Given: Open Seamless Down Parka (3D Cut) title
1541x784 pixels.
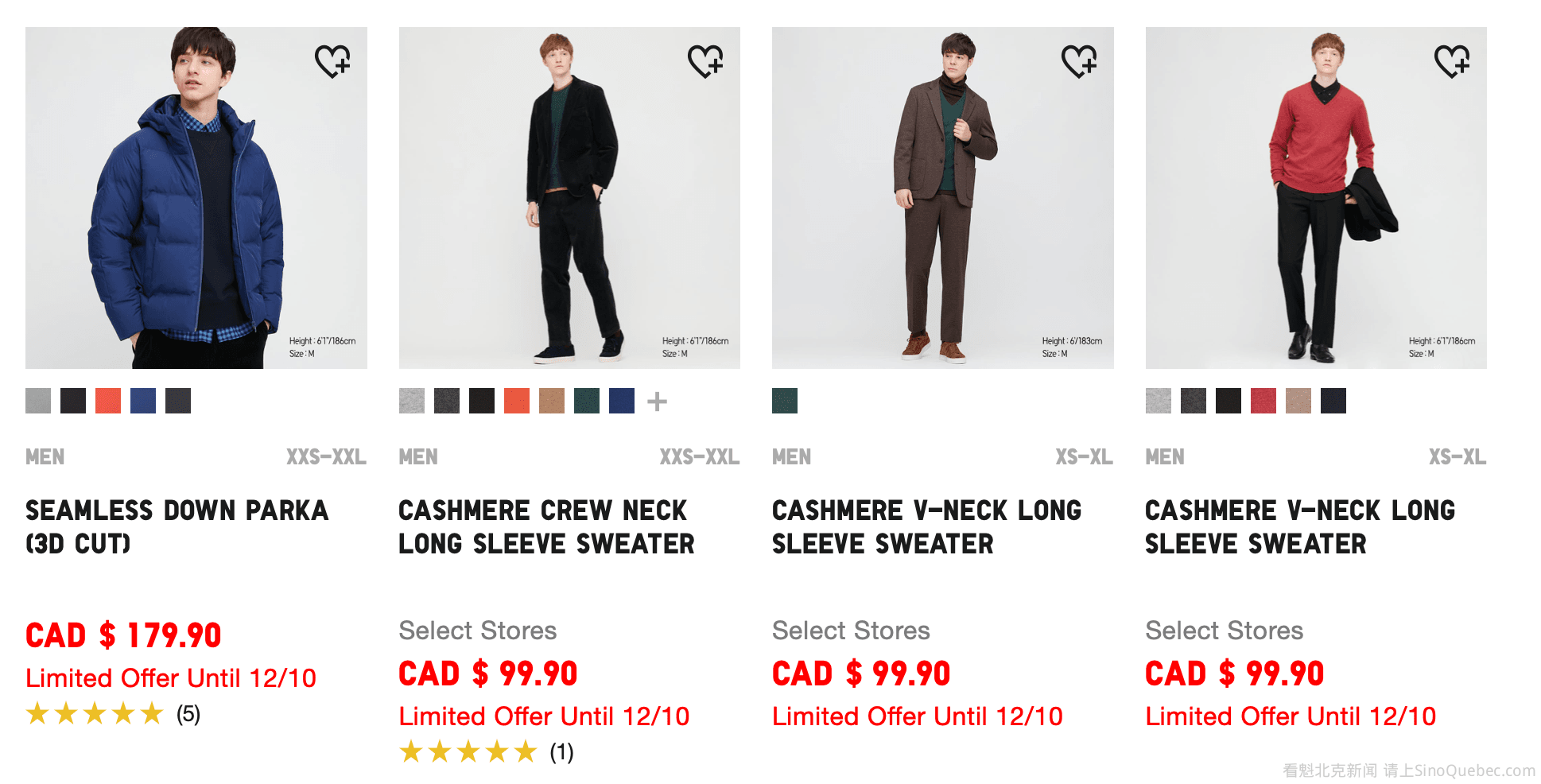Looking at the screenshot, I should tap(177, 526).
